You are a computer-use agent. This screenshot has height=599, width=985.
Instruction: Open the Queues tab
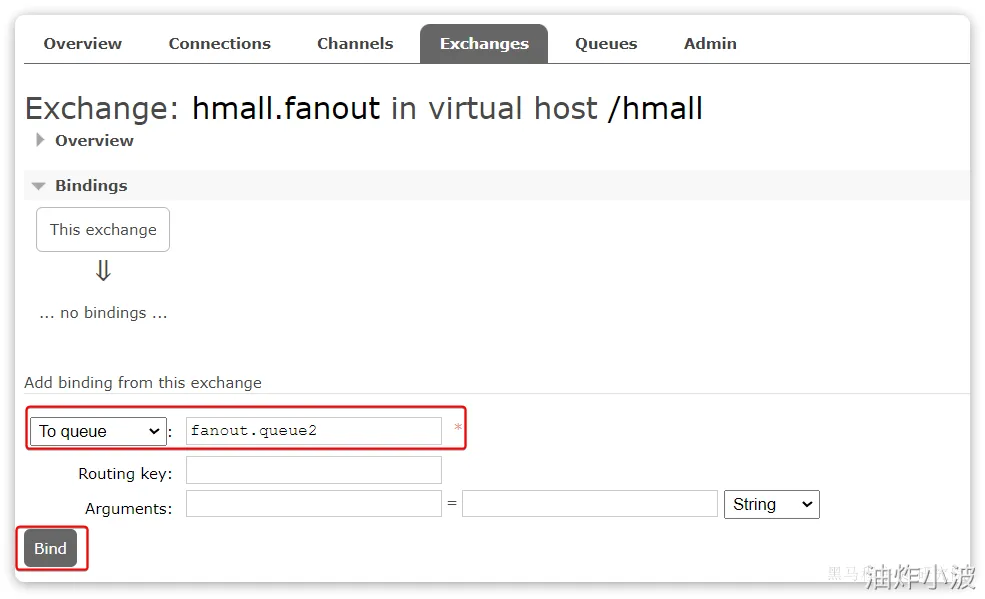(606, 44)
